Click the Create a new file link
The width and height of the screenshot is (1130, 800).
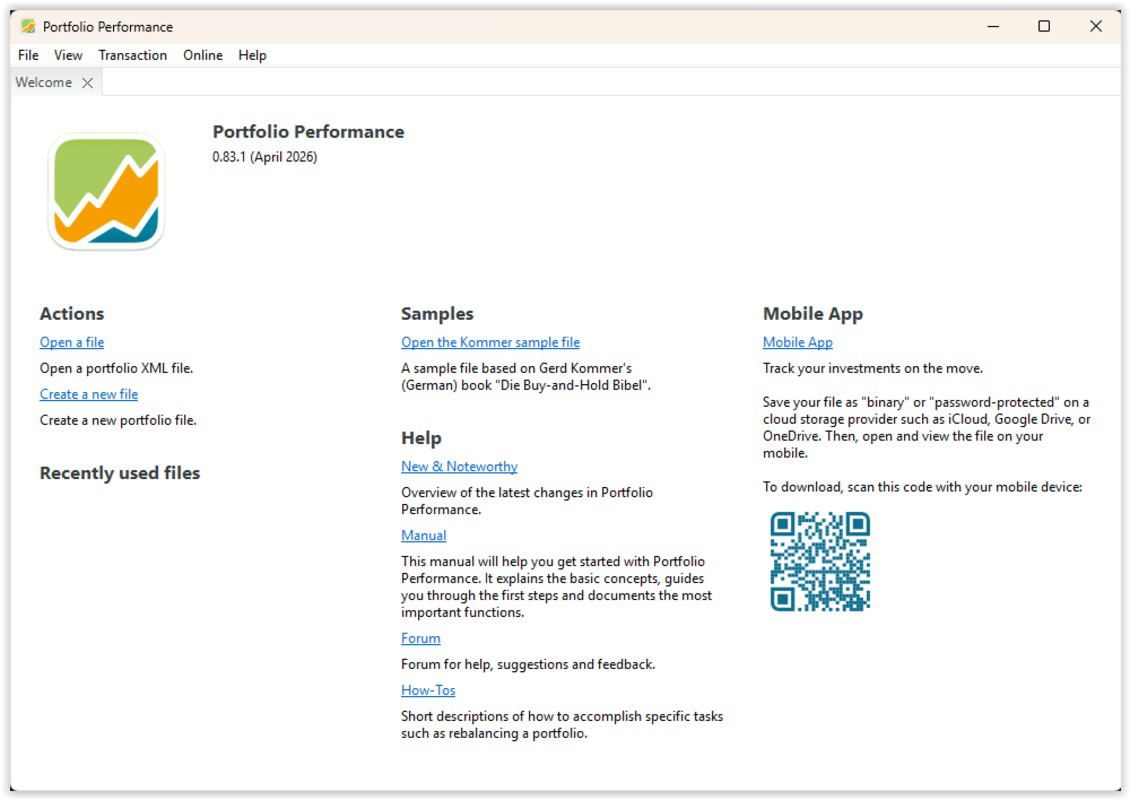[x=89, y=394]
